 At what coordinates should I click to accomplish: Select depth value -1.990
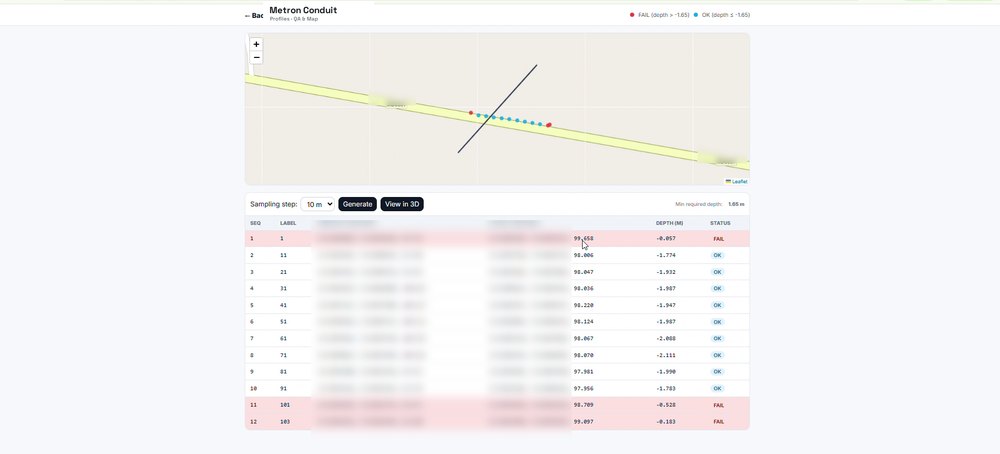tap(666, 371)
